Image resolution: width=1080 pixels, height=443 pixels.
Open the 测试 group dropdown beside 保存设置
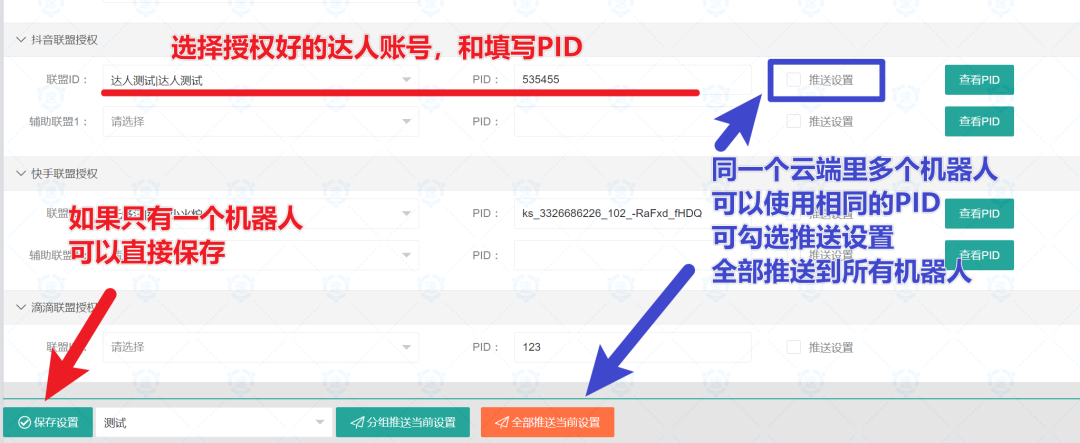coord(213,422)
